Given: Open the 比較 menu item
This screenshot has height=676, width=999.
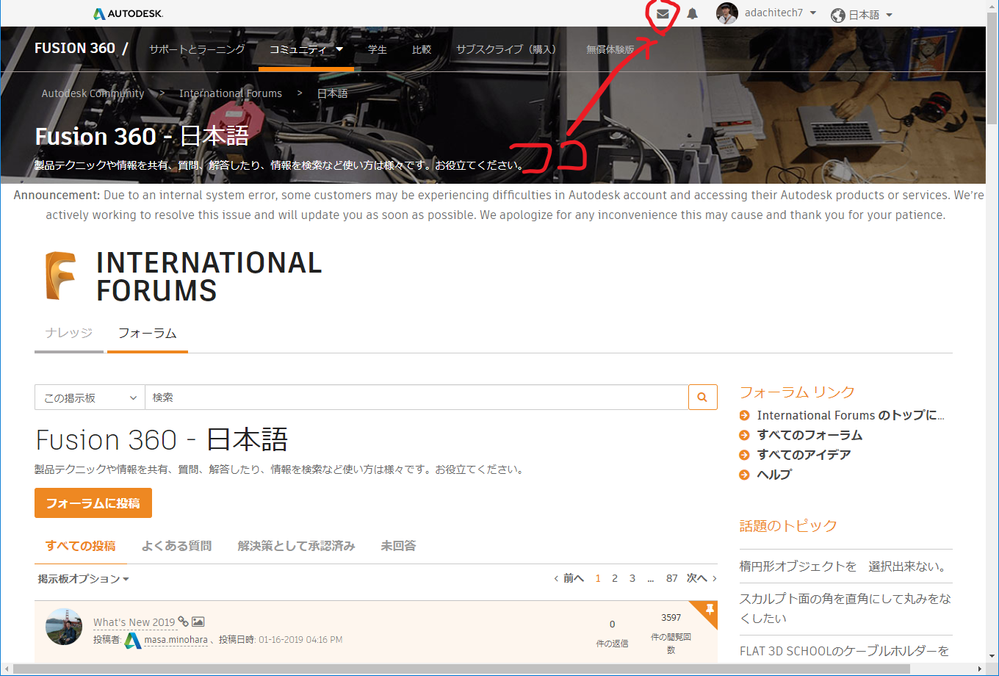Looking at the screenshot, I should [421, 49].
